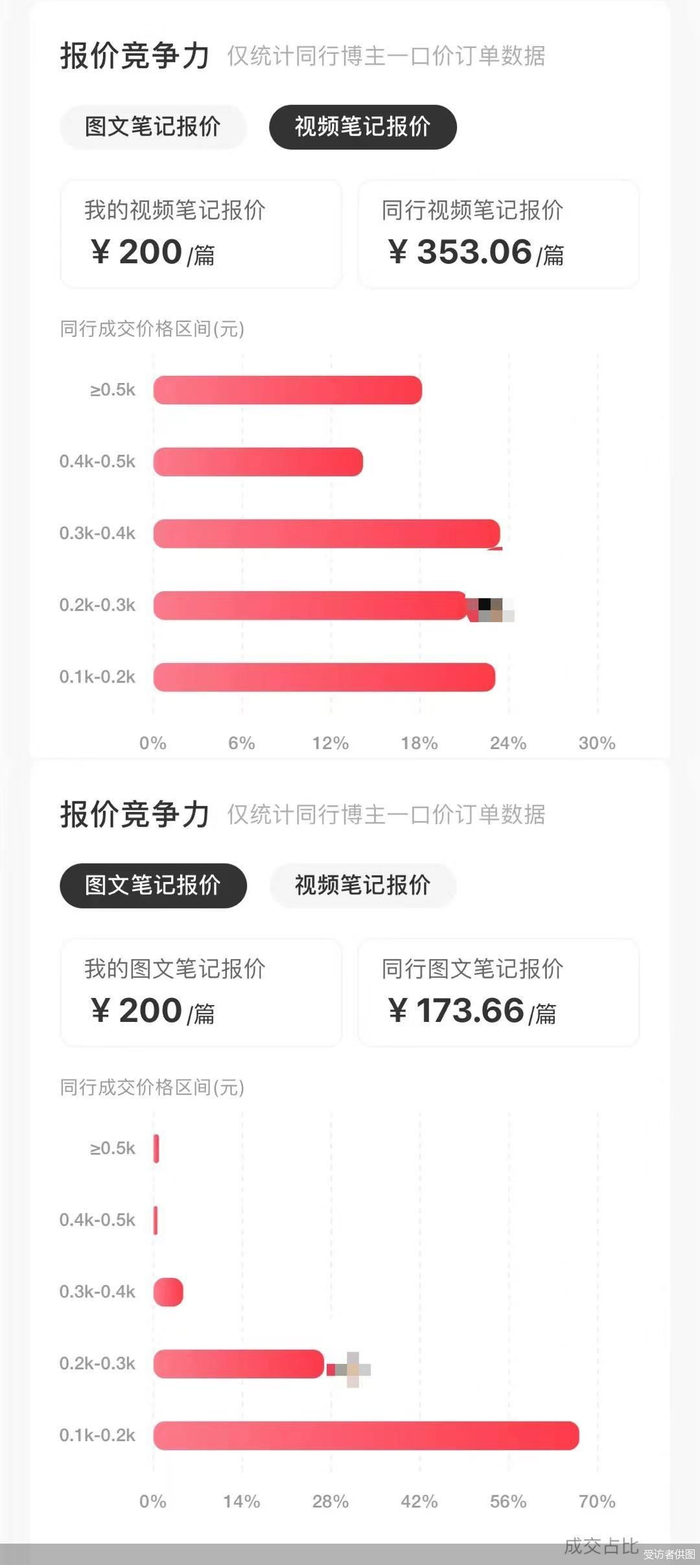Select the dark highlighted 图文笔记报价 tab
700x1565 pixels.
pyautogui.click(x=152, y=885)
